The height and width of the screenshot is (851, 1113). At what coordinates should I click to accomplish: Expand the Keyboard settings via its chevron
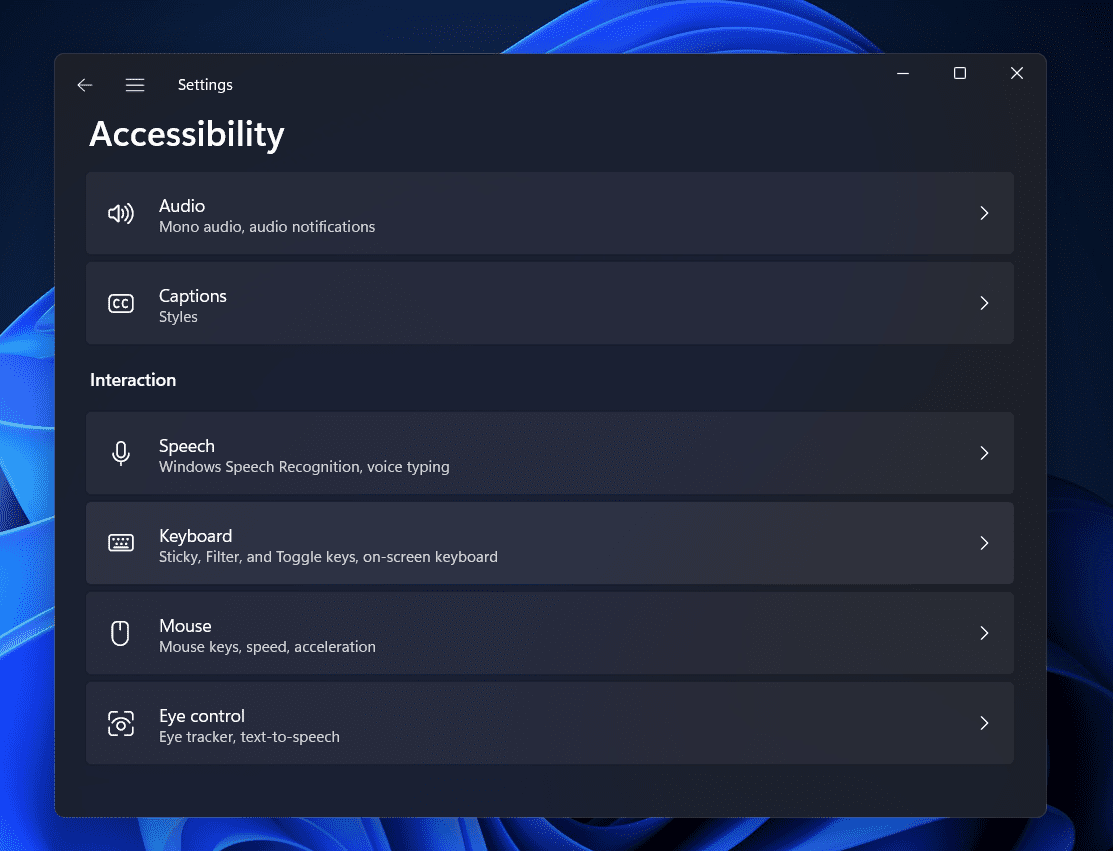click(x=984, y=543)
